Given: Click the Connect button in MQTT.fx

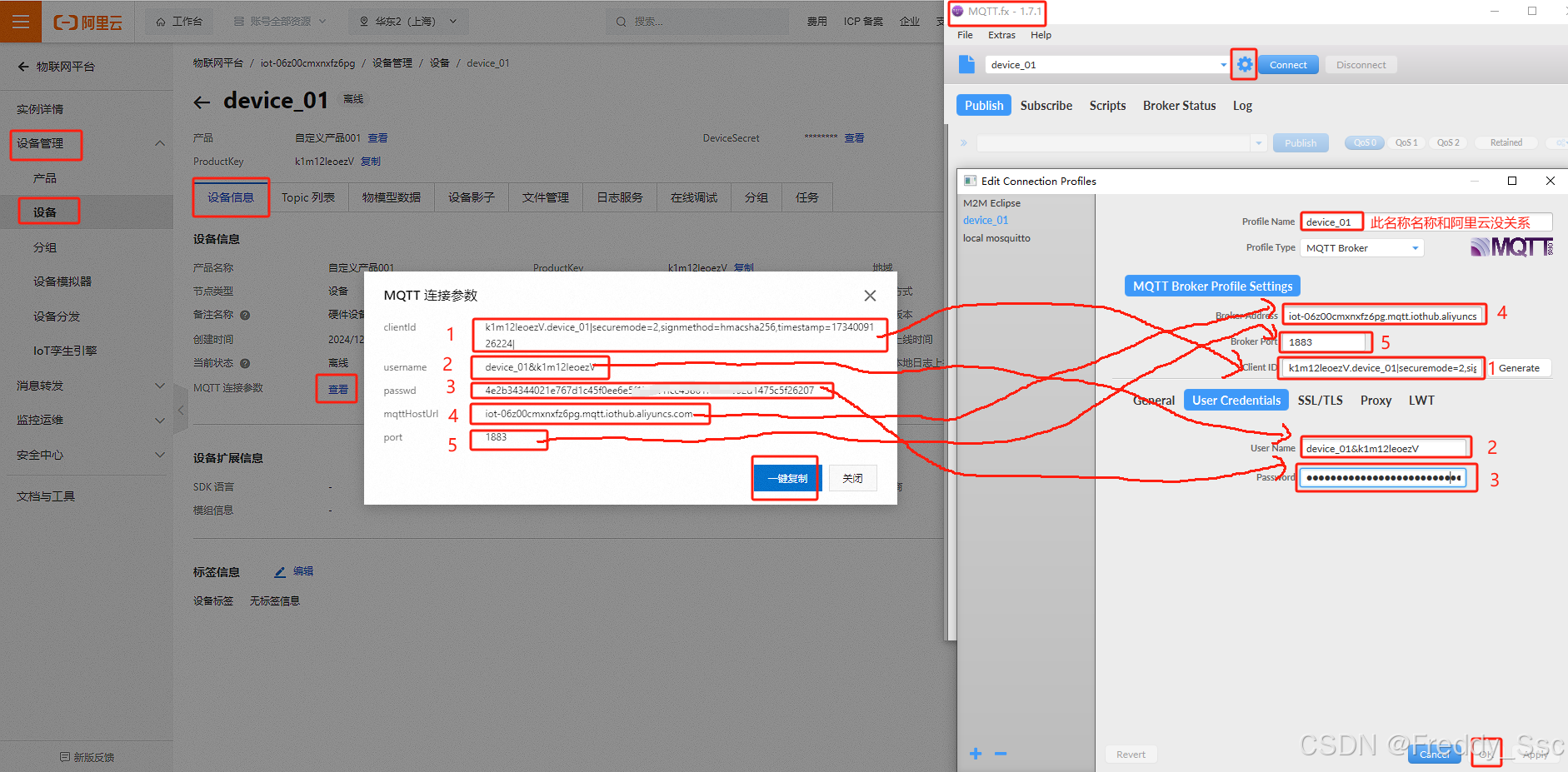Looking at the screenshot, I should (1288, 65).
